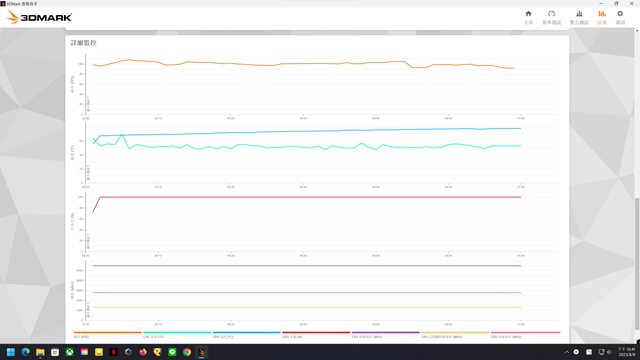640x360 pixels.
Task: Toggle the purple CPU clock legend entry
Action: 385,334
